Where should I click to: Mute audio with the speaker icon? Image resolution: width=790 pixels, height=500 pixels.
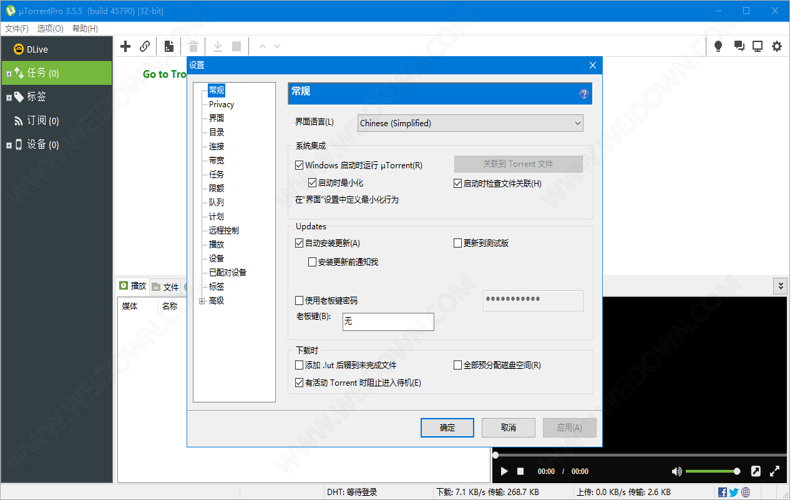(x=677, y=471)
